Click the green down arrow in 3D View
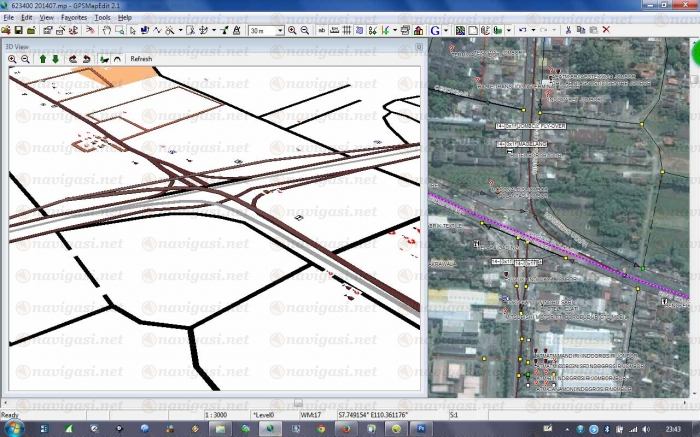The height and width of the screenshot is (437, 700). pyautogui.click(x=56, y=59)
